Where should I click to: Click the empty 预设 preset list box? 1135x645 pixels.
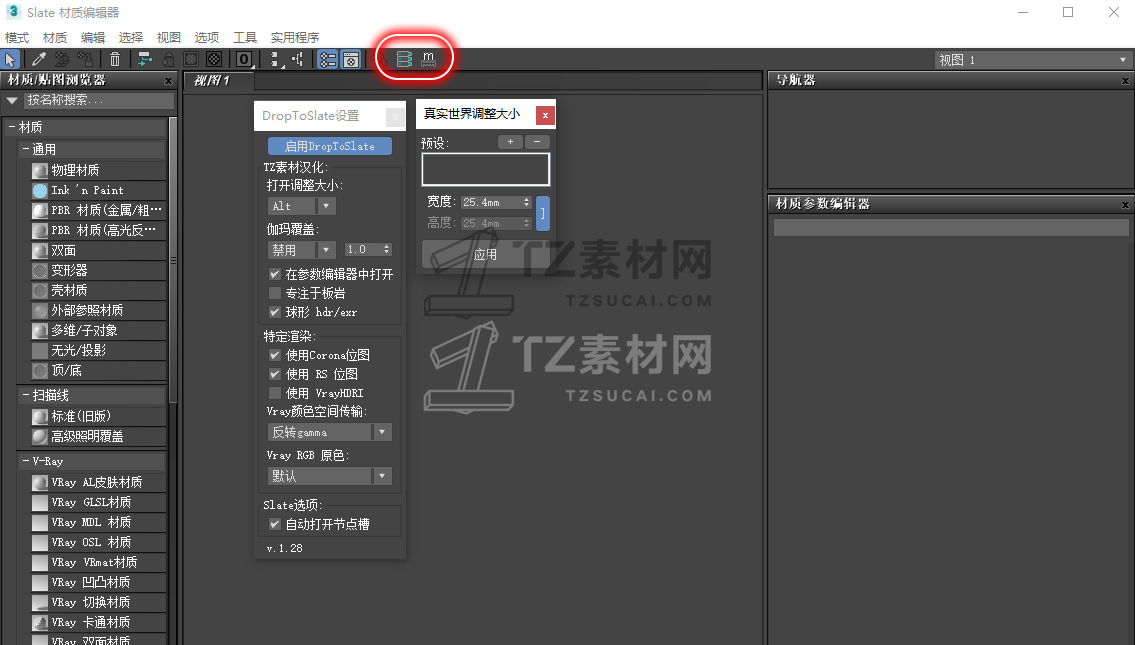486,169
